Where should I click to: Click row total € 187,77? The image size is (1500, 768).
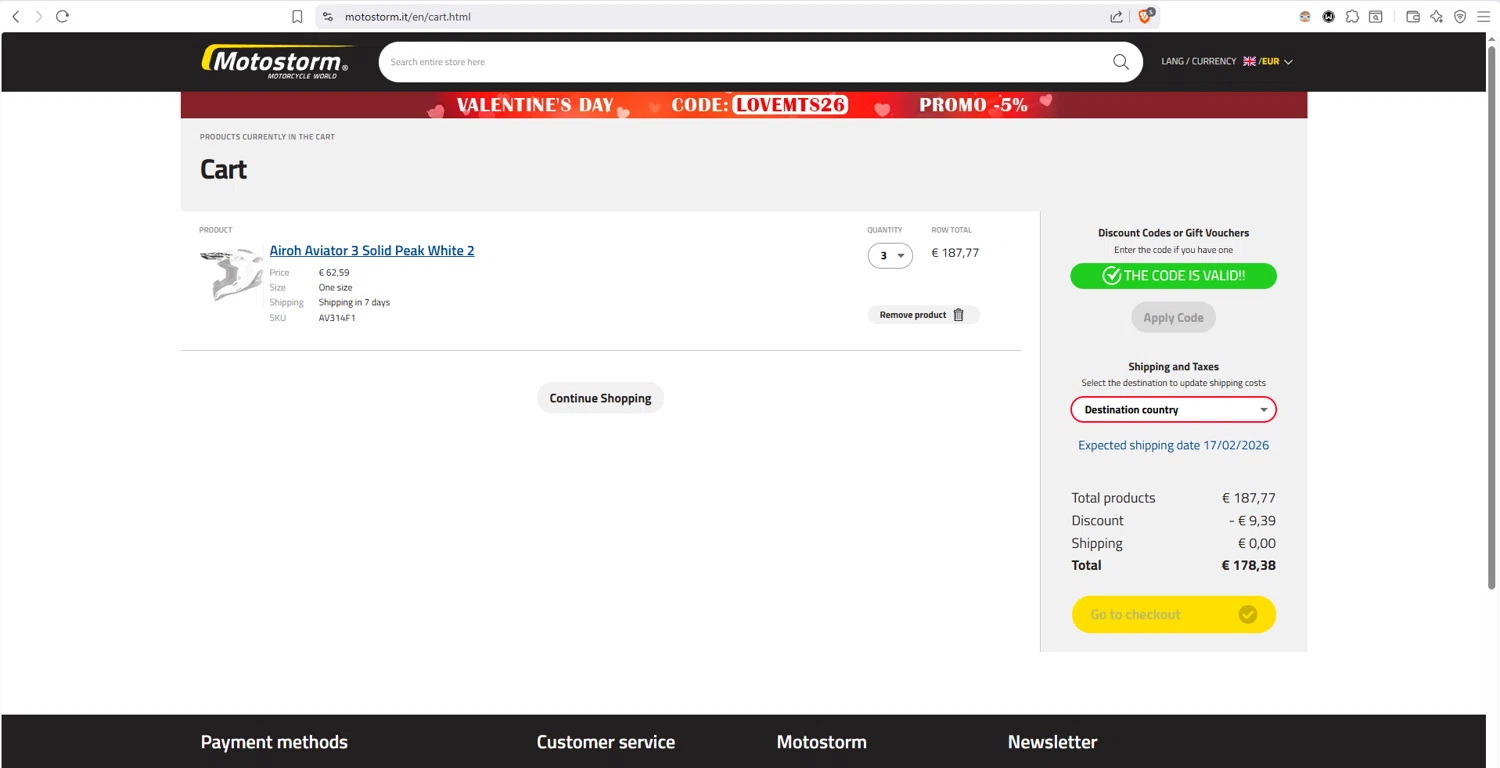955,252
